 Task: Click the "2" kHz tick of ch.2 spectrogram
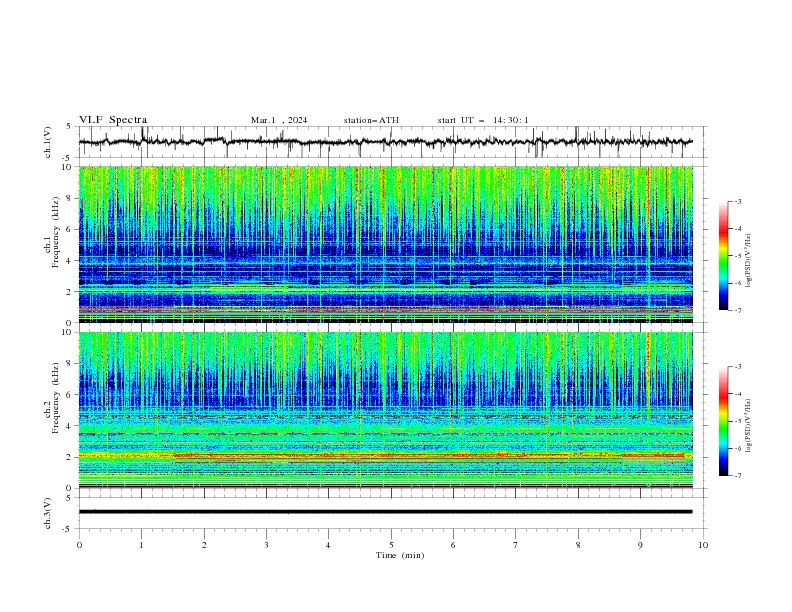[70, 457]
